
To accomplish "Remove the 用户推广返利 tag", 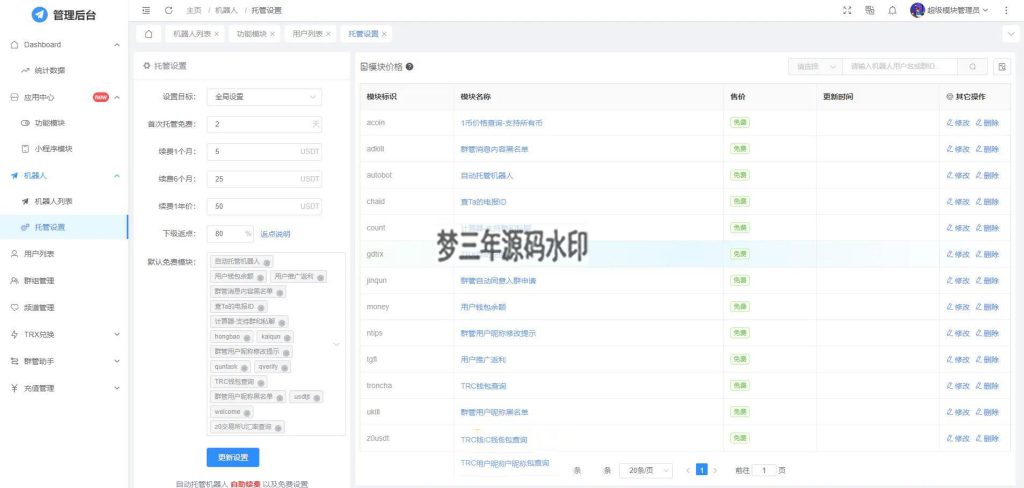I will (320, 277).
